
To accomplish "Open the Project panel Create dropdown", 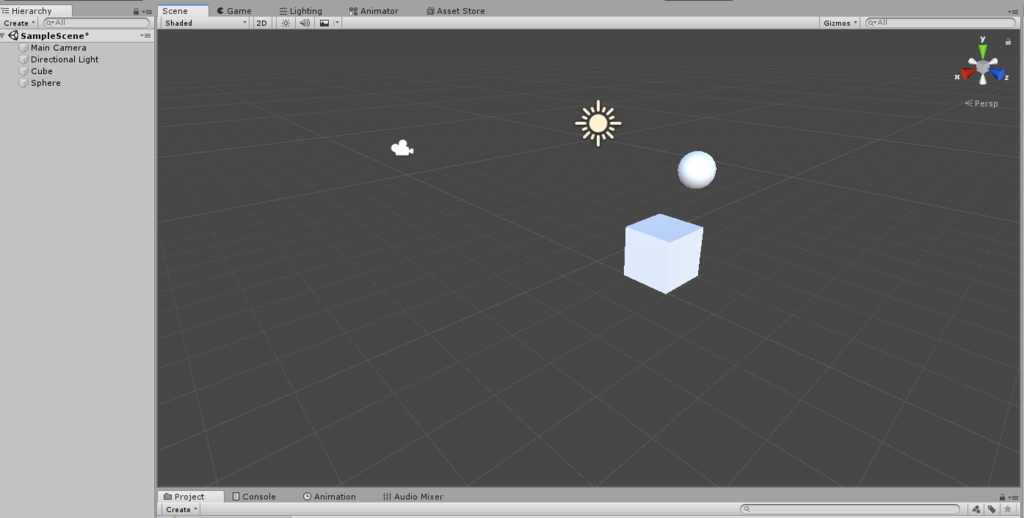I will click(x=181, y=510).
